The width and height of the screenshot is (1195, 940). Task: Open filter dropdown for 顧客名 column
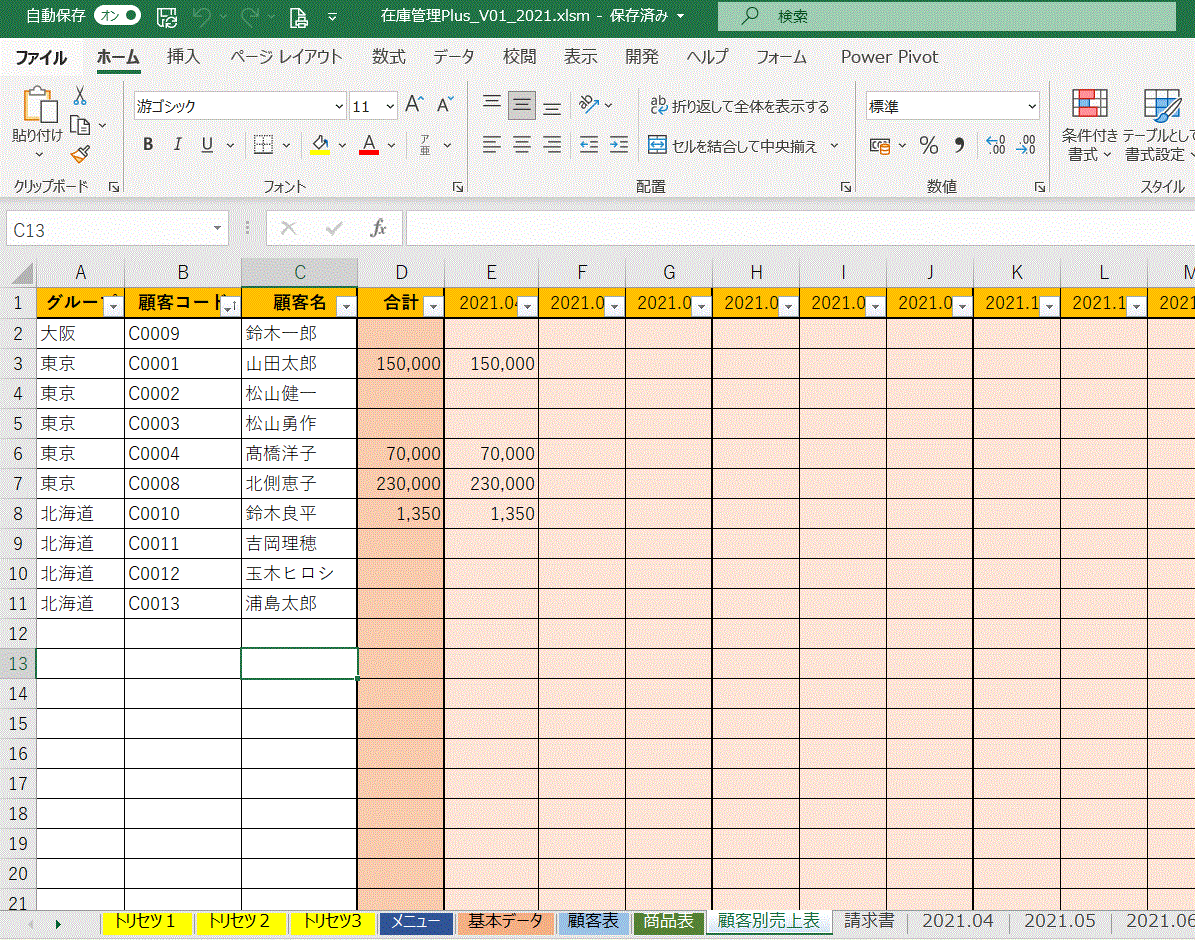tap(346, 306)
